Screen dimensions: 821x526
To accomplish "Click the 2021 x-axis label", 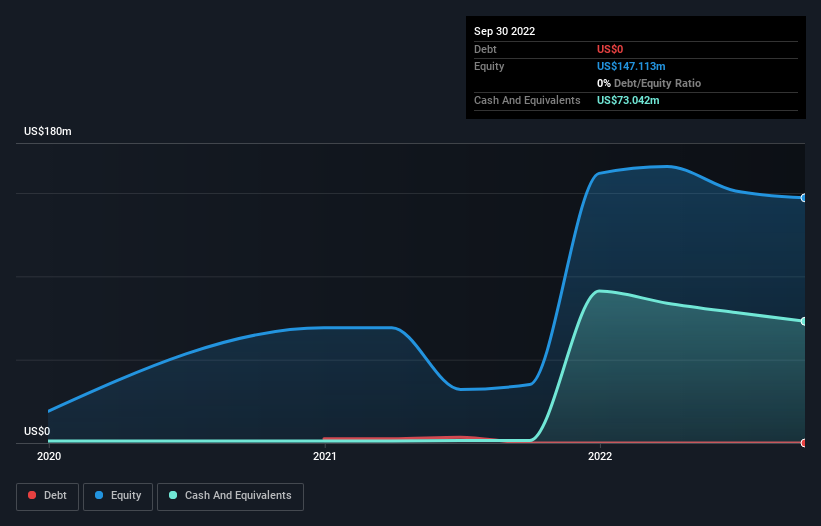I will (x=325, y=456).
